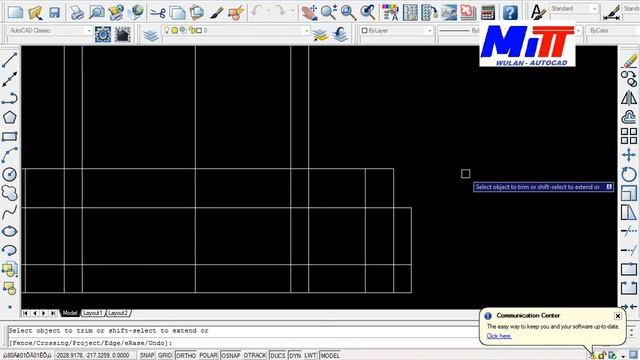
Task: Select the Construction Line tool
Action: 9,79
